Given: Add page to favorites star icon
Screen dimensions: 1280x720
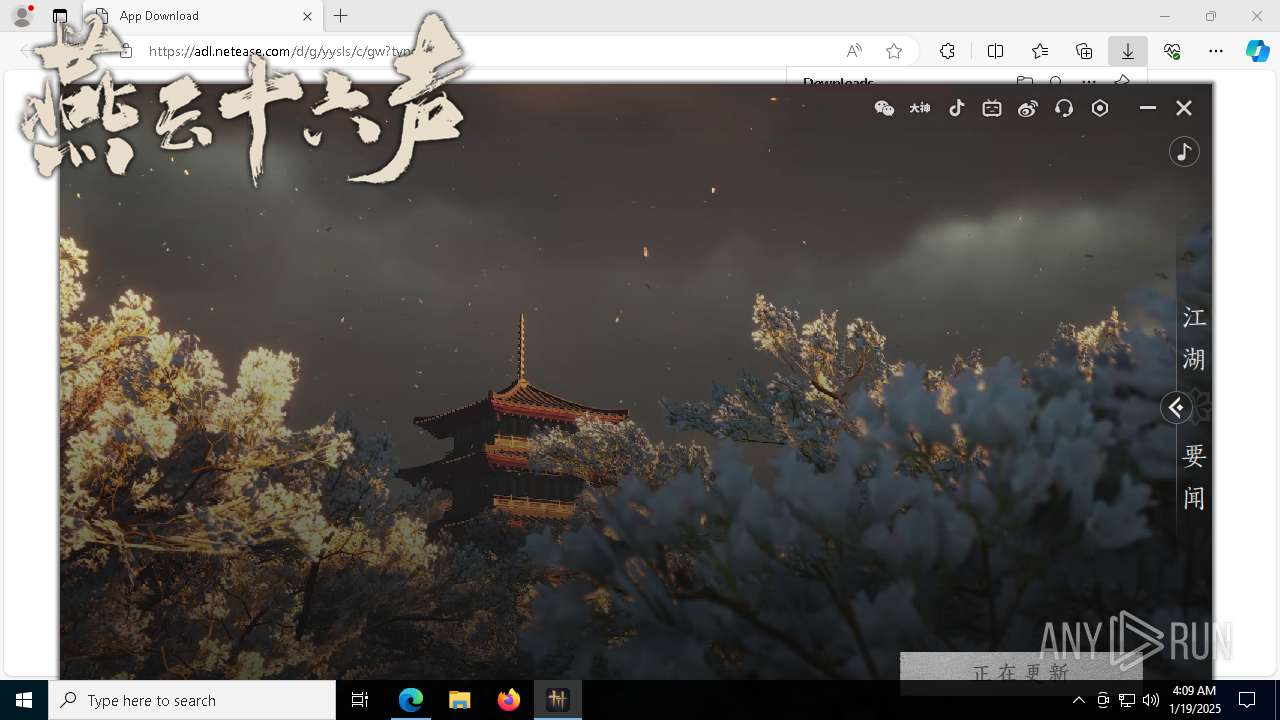Looking at the screenshot, I should click(x=894, y=51).
